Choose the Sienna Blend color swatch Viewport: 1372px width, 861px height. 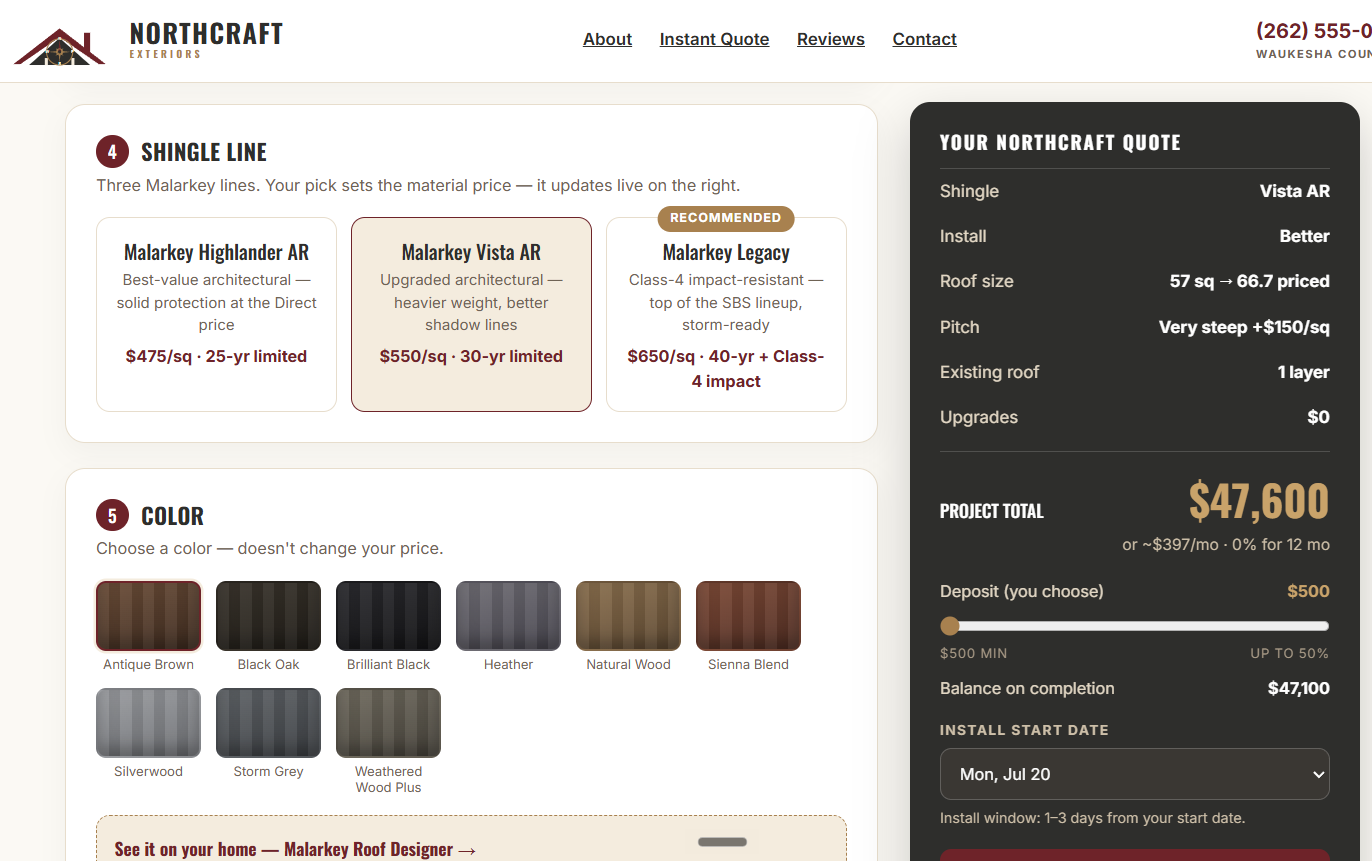(748, 616)
